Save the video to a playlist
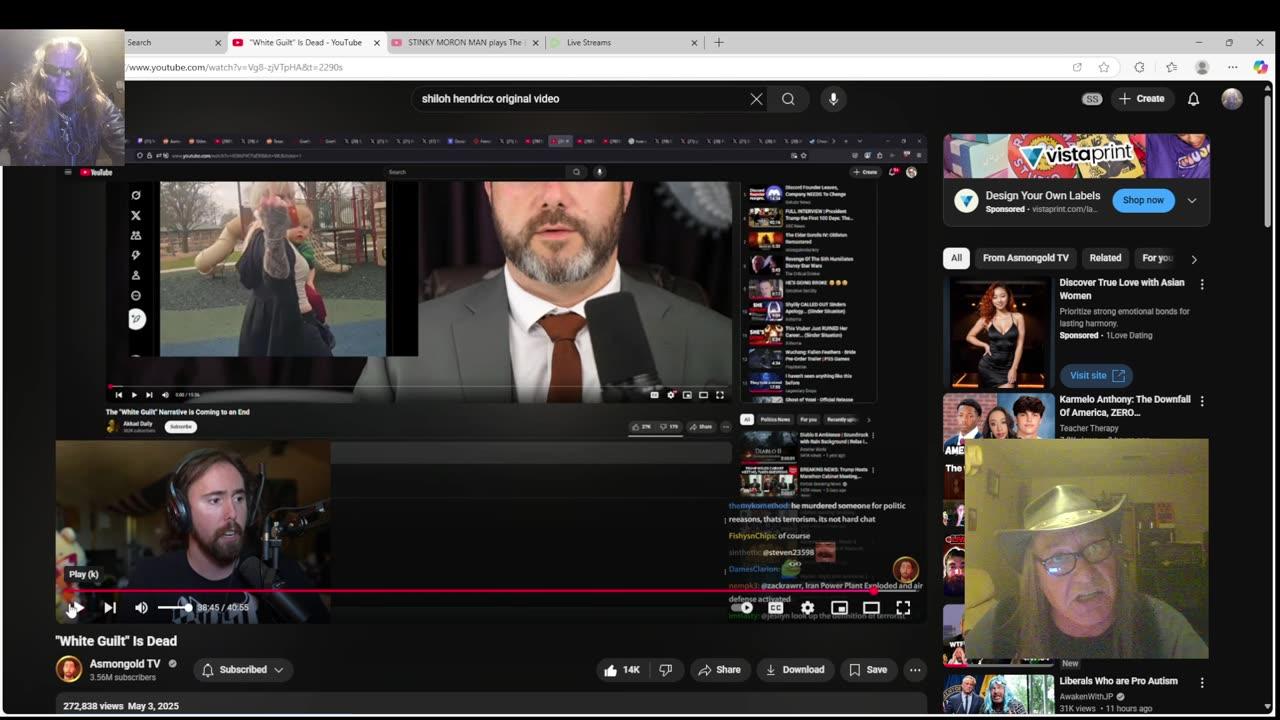 point(868,670)
